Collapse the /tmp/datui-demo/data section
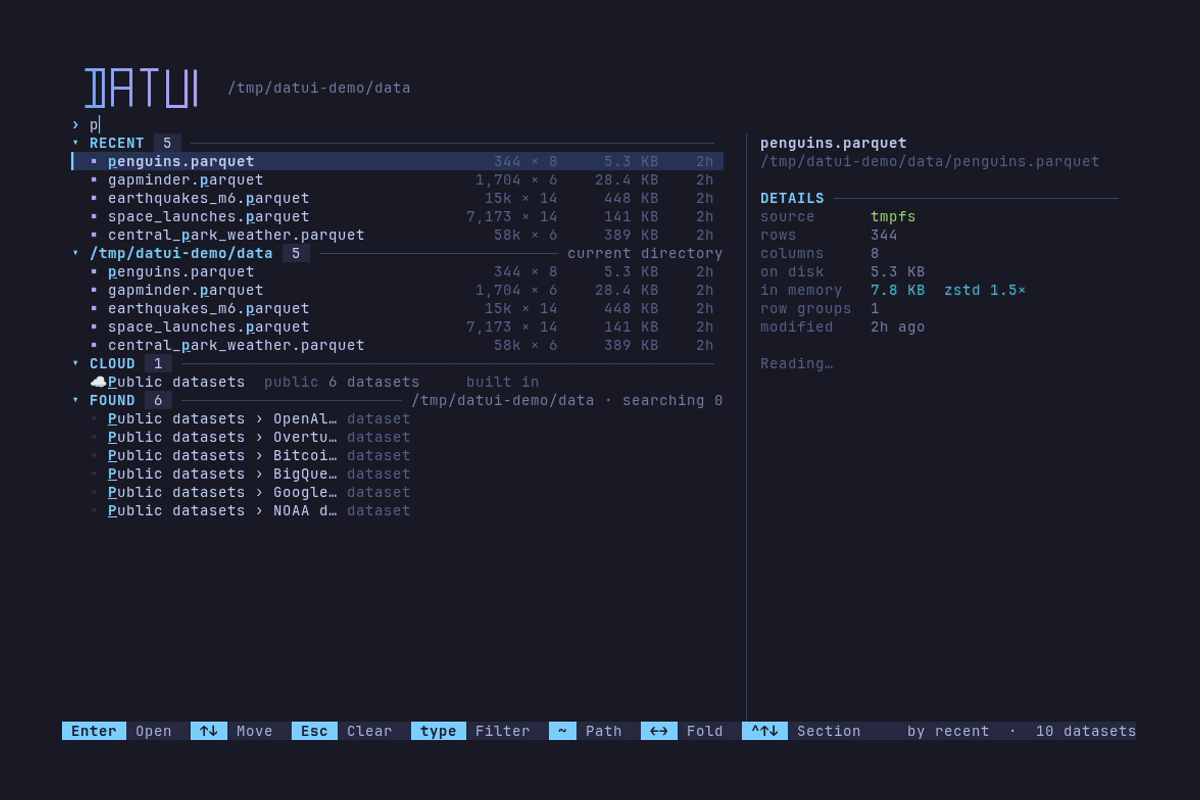Screen dimensions: 1200x800 (x=76, y=253)
